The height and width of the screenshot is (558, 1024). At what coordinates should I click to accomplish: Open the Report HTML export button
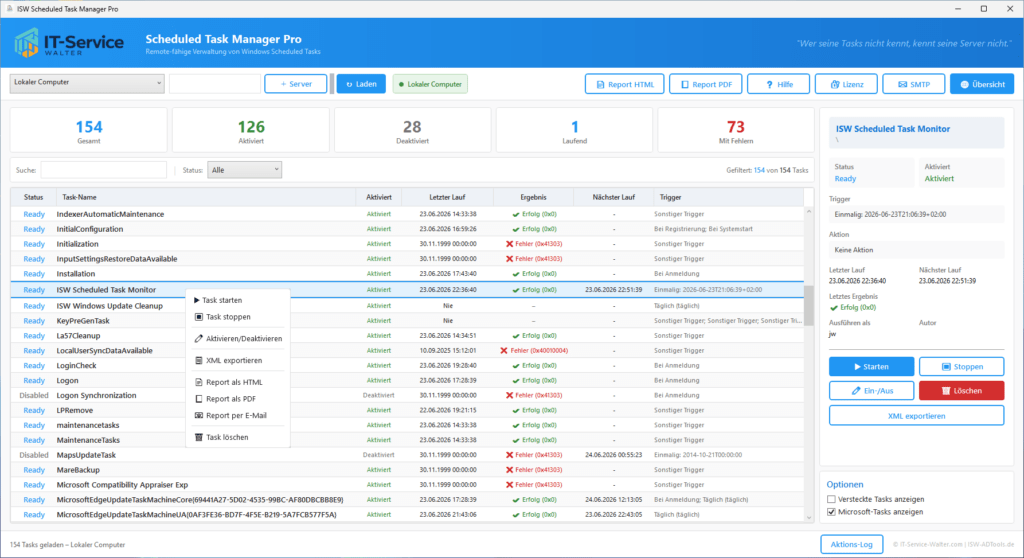coord(624,84)
